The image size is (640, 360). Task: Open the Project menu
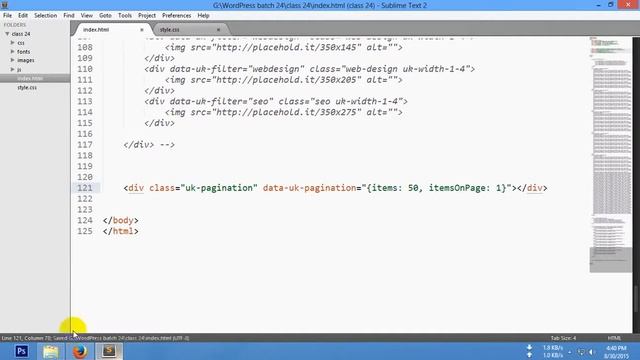[x=147, y=16]
